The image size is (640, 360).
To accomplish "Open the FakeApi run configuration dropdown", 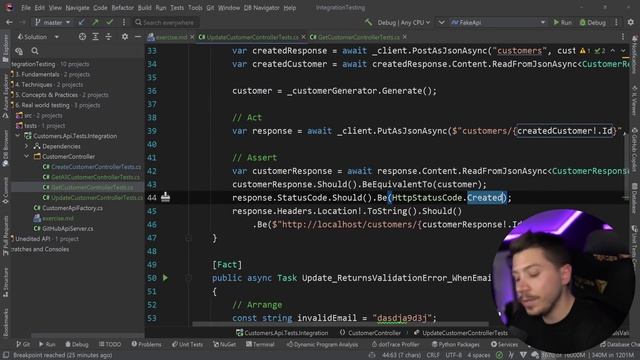I will [498, 22].
